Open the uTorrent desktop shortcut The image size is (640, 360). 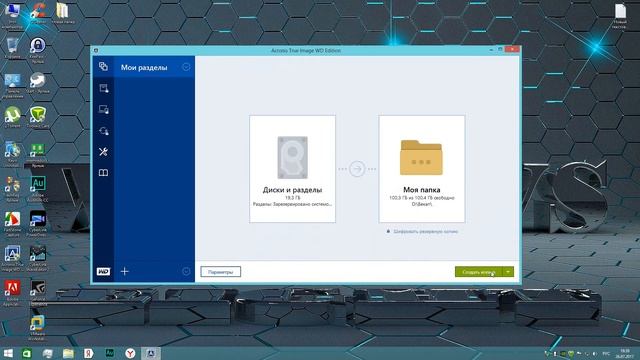click(x=13, y=118)
